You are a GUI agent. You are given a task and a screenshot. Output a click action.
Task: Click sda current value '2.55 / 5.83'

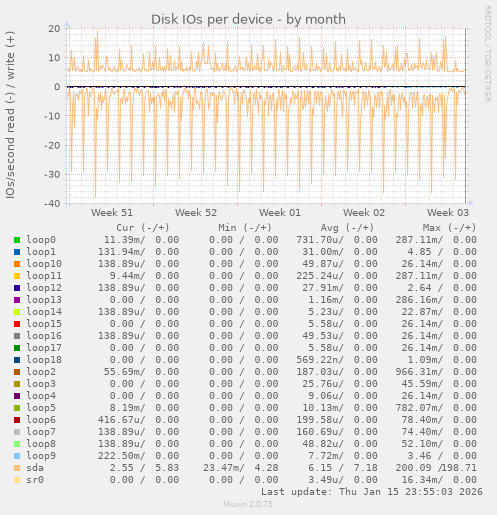coord(144,468)
